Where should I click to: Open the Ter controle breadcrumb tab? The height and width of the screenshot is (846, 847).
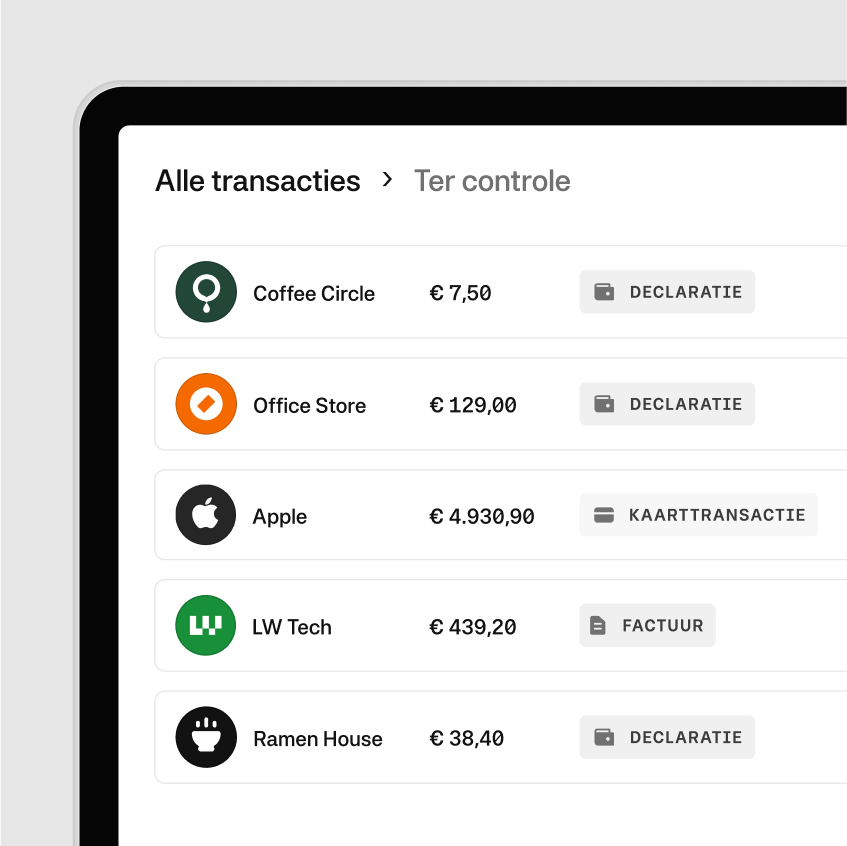click(x=492, y=180)
